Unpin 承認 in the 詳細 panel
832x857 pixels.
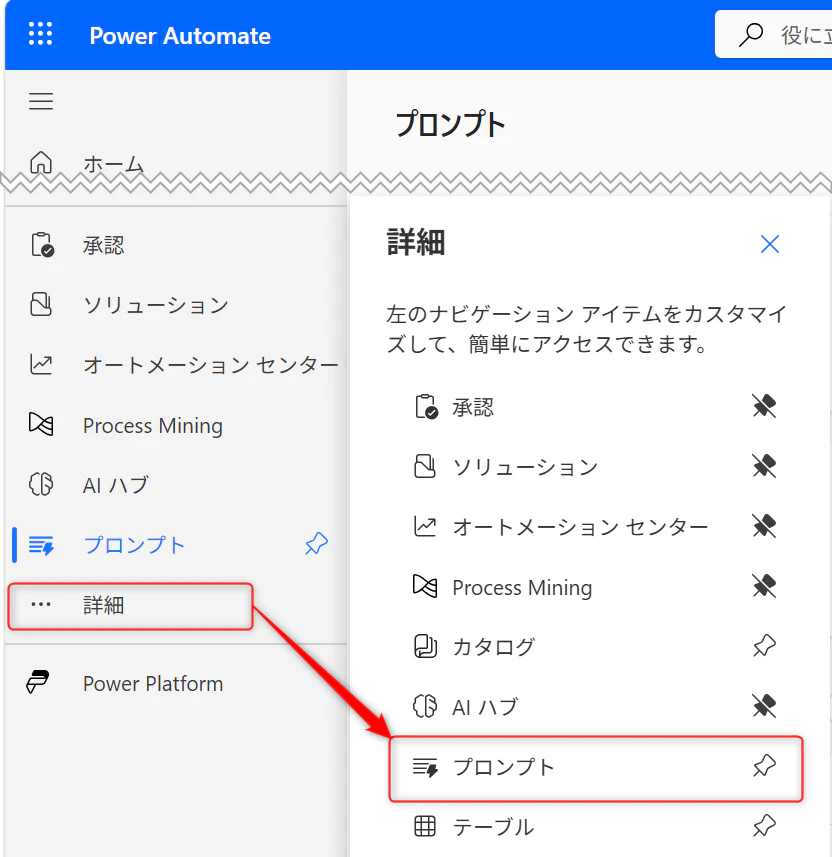point(764,406)
